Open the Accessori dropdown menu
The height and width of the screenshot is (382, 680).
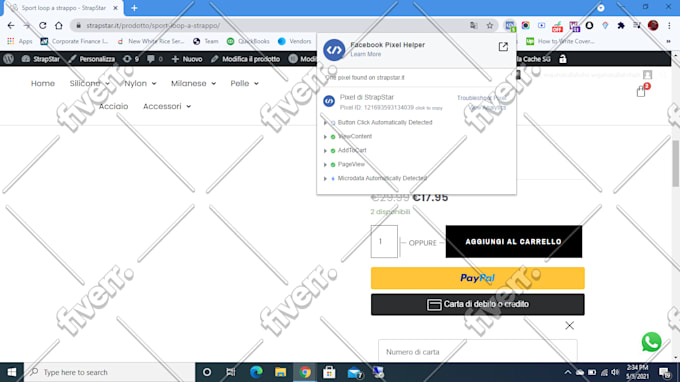[167, 106]
